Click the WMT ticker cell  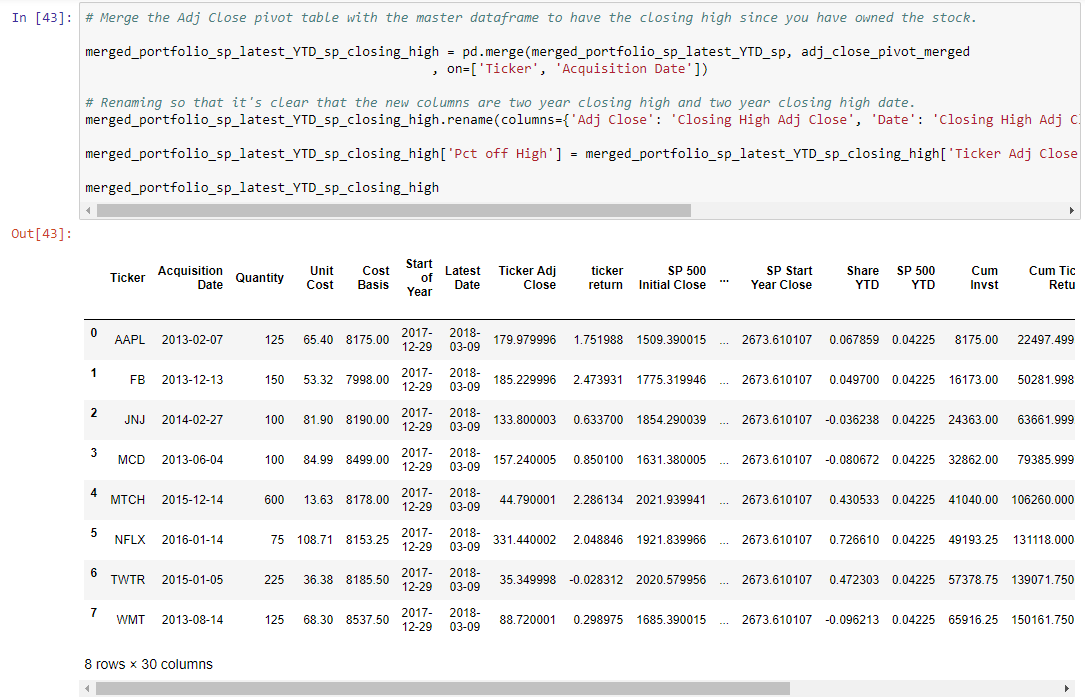click(x=131, y=620)
